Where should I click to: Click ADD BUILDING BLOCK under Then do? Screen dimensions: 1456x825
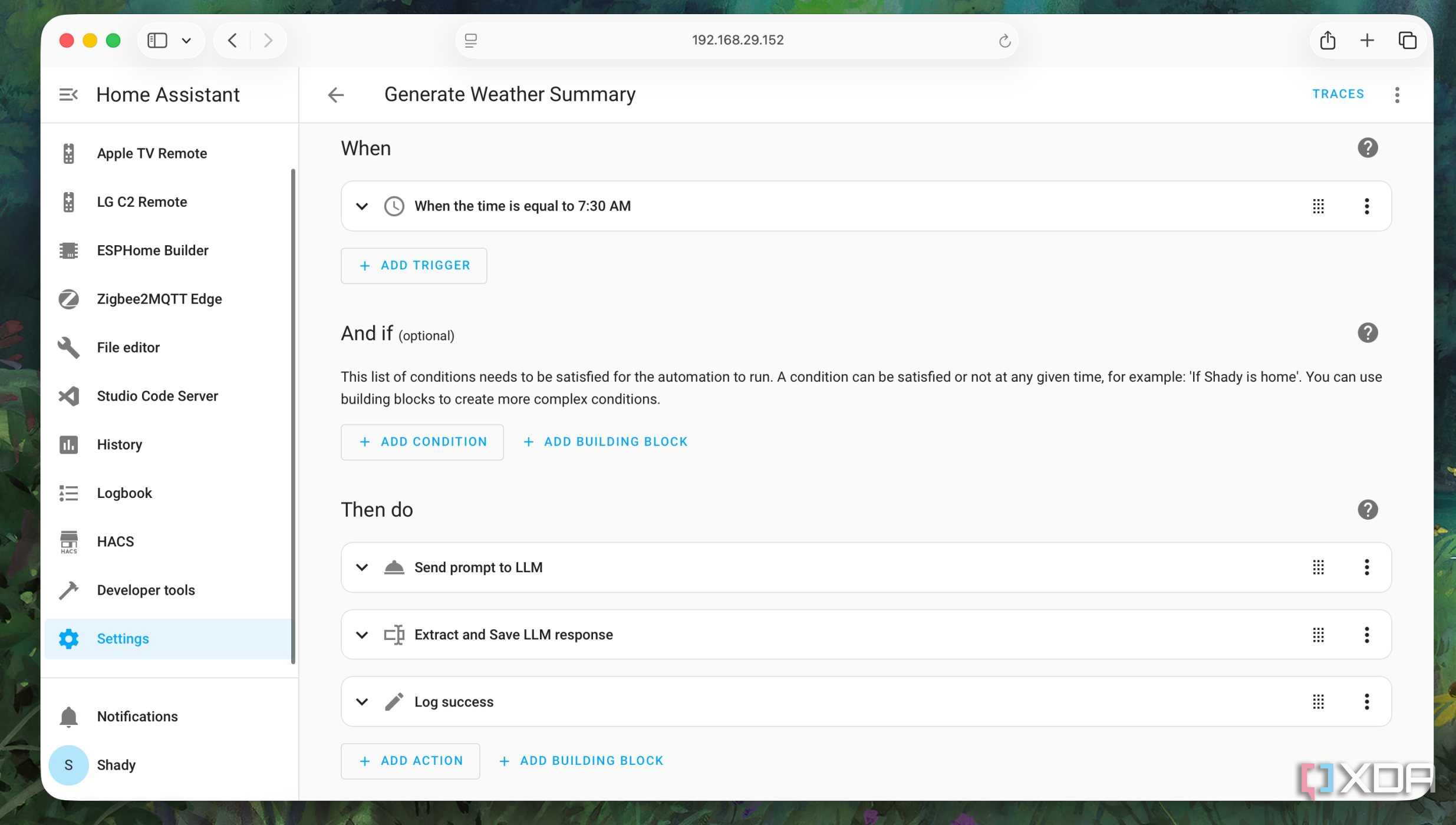pos(581,761)
